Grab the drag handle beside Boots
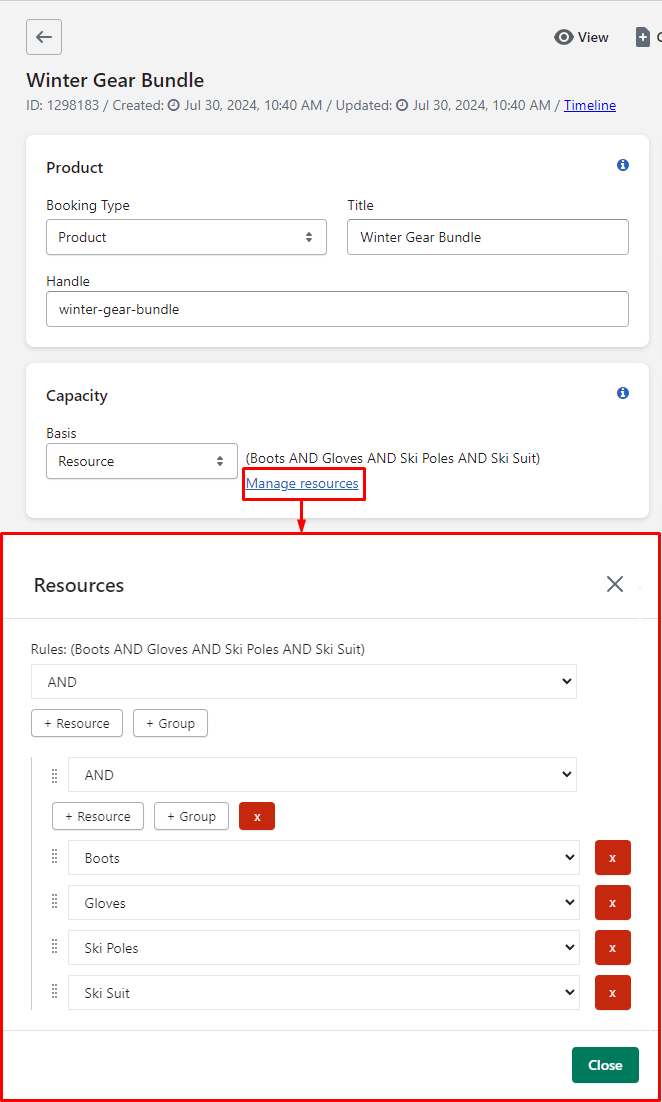The width and height of the screenshot is (662, 1102). (x=54, y=857)
